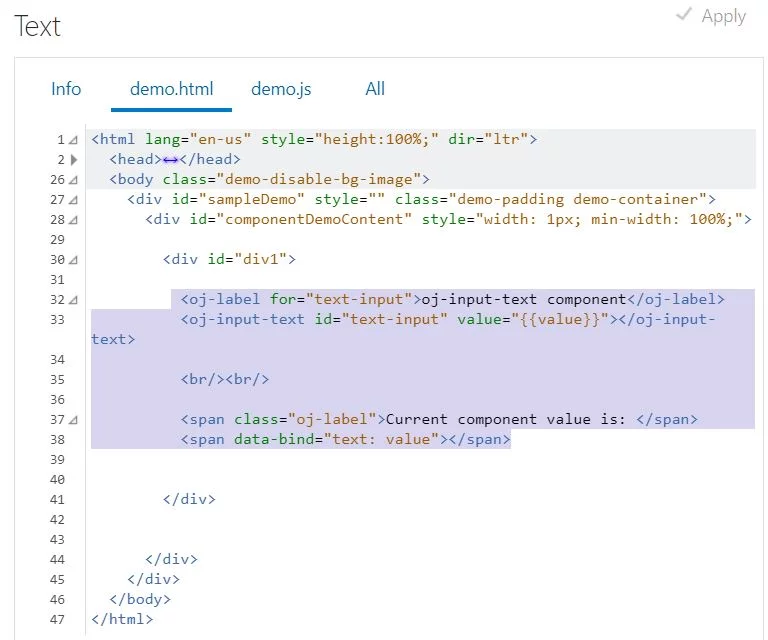This screenshot has width=768, height=640.
Task: Click line number 33 in the gutter
Action: point(57,320)
